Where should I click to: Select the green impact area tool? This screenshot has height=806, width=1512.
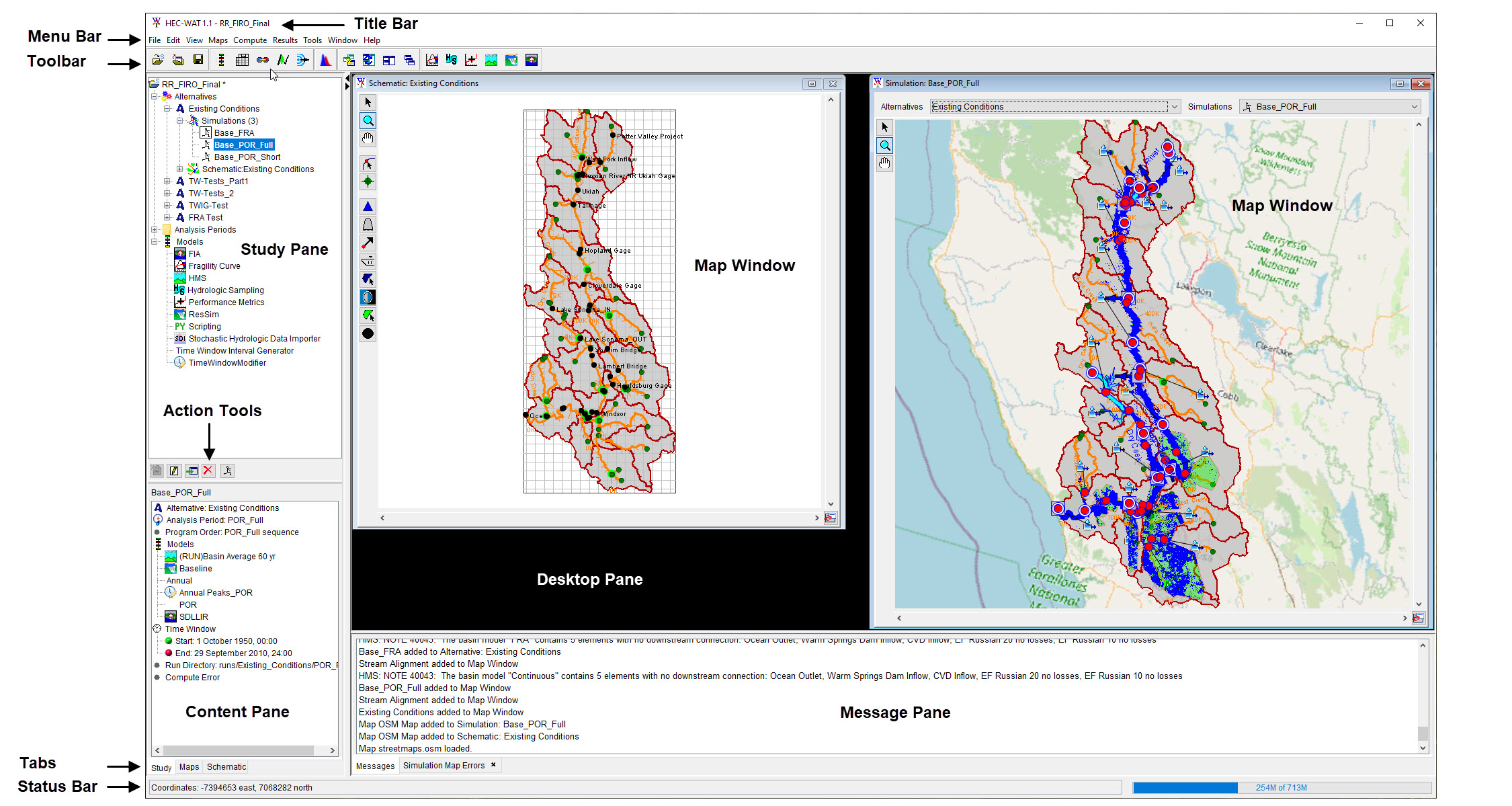point(368,315)
